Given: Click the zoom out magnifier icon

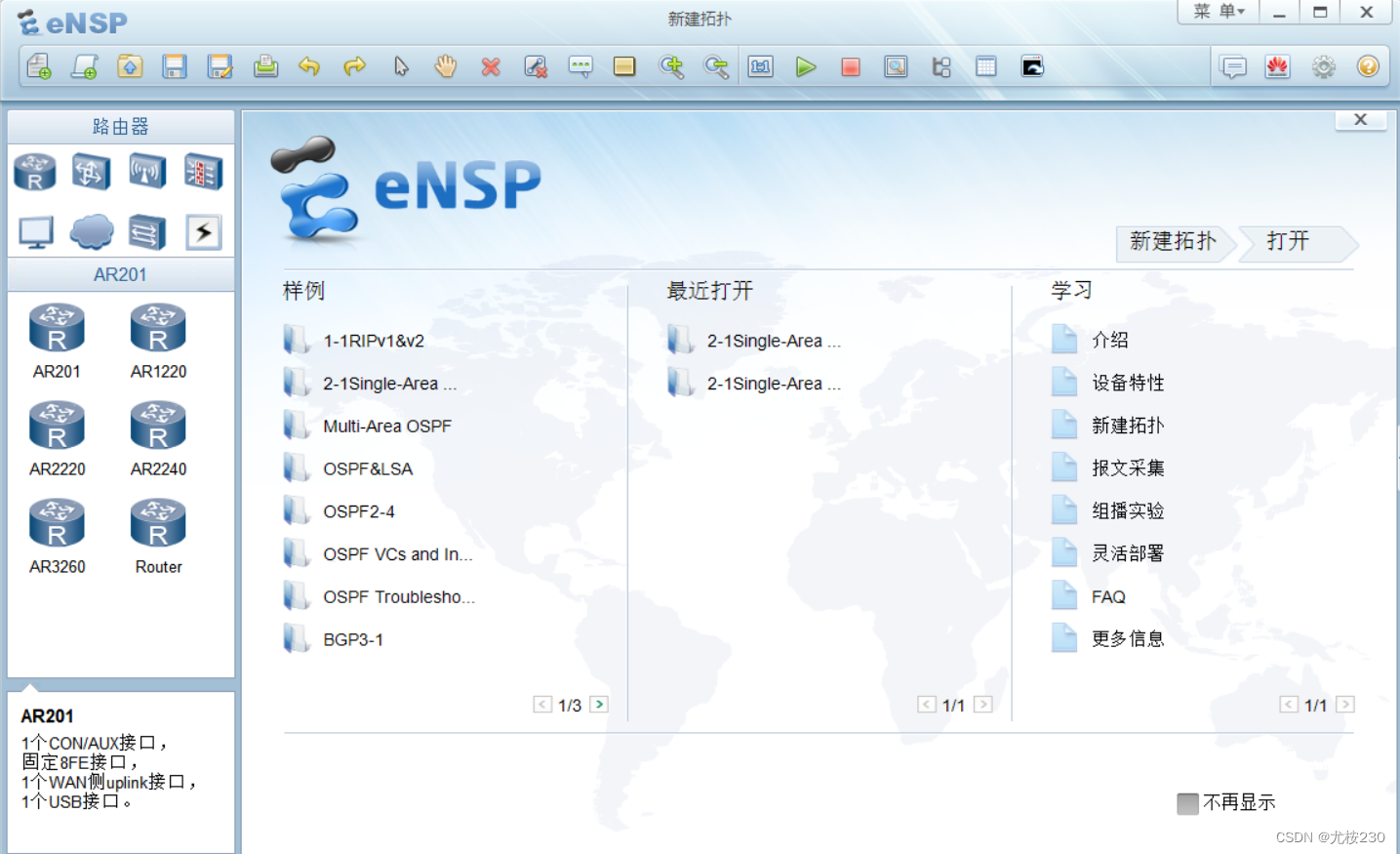Looking at the screenshot, I should tap(716, 66).
